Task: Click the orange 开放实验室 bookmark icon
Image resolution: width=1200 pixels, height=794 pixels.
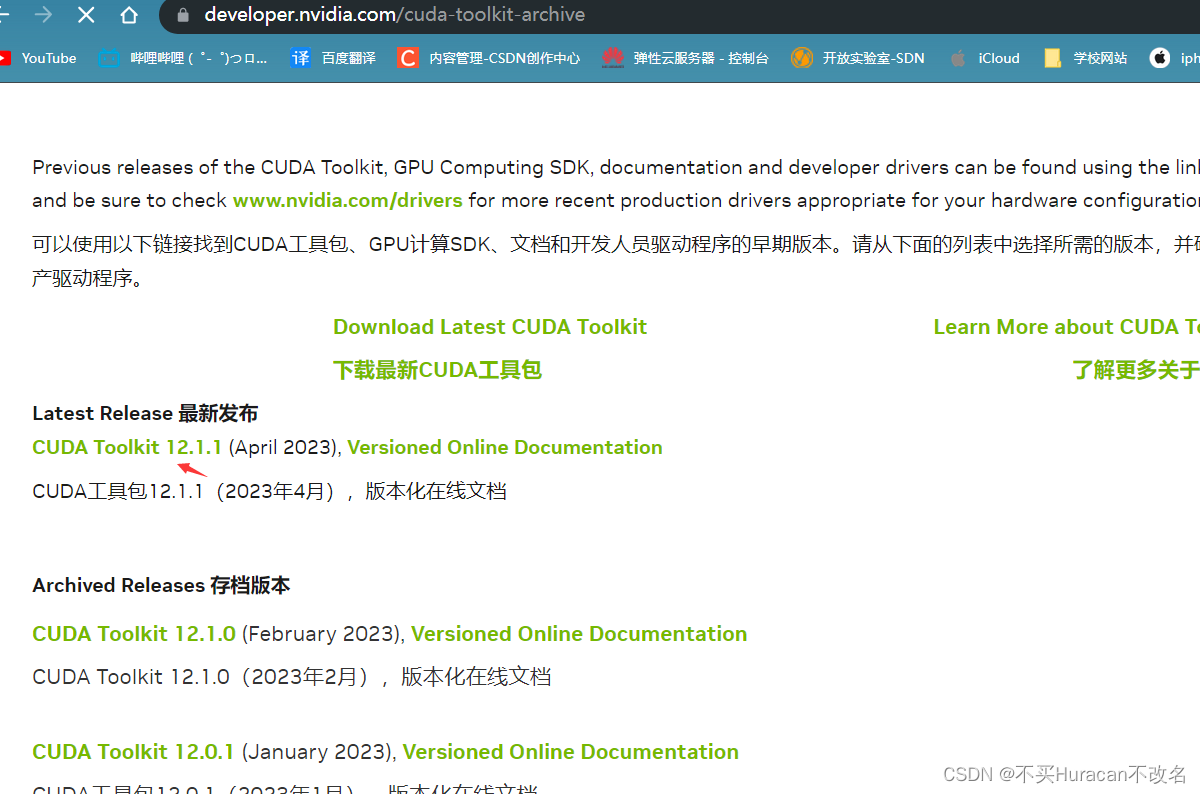Action: [x=801, y=58]
